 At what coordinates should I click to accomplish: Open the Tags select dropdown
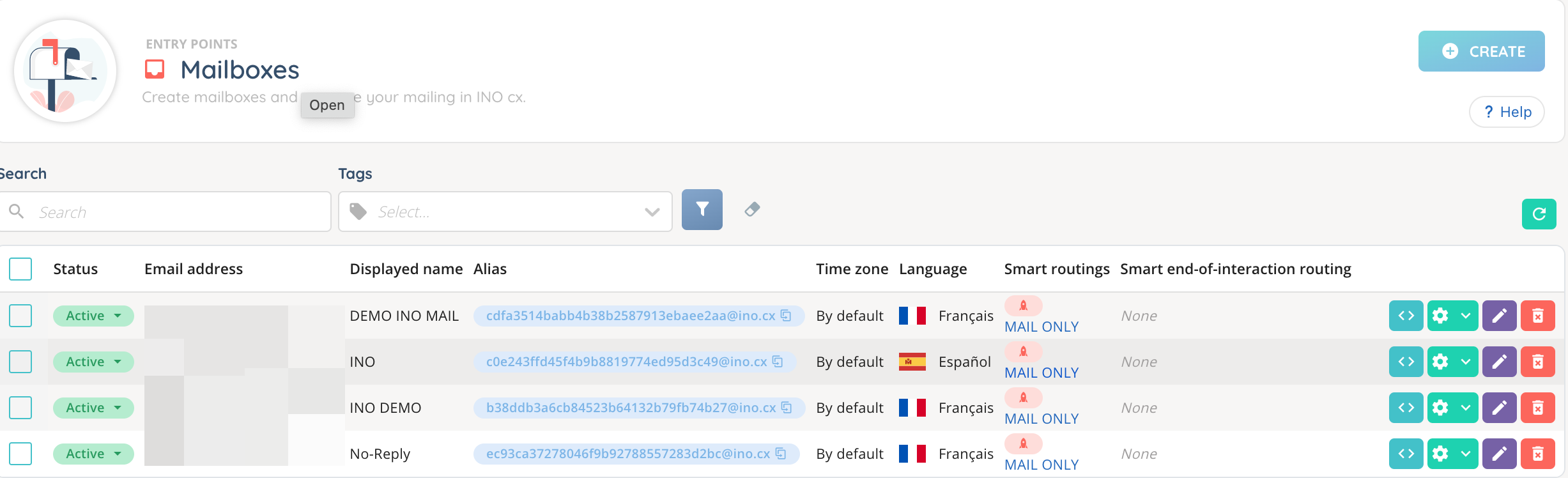pos(505,212)
